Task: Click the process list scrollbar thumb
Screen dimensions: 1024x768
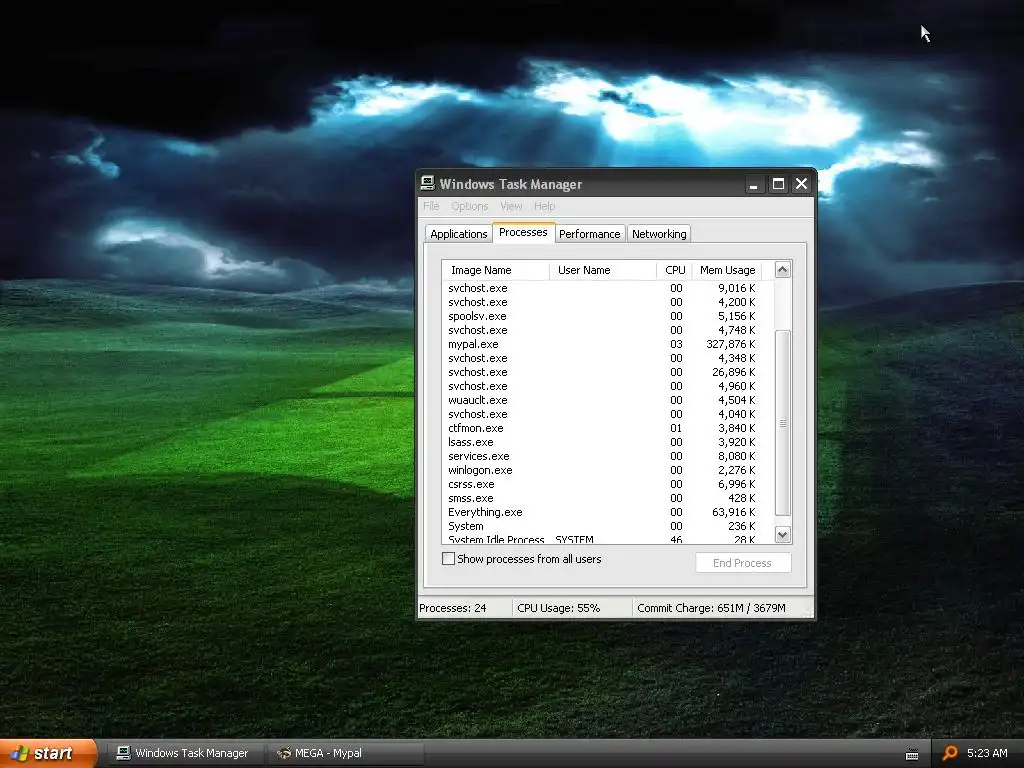Action: pos(782,423)
